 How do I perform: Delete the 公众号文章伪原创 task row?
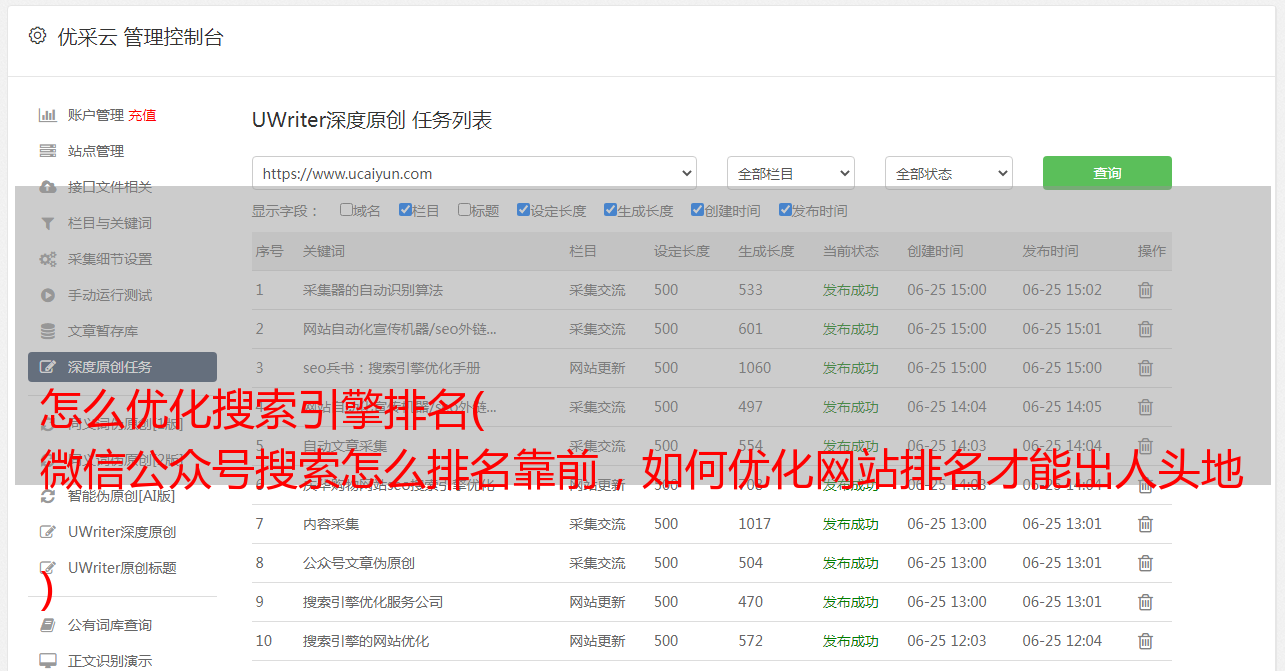[x=1146, y=563]
